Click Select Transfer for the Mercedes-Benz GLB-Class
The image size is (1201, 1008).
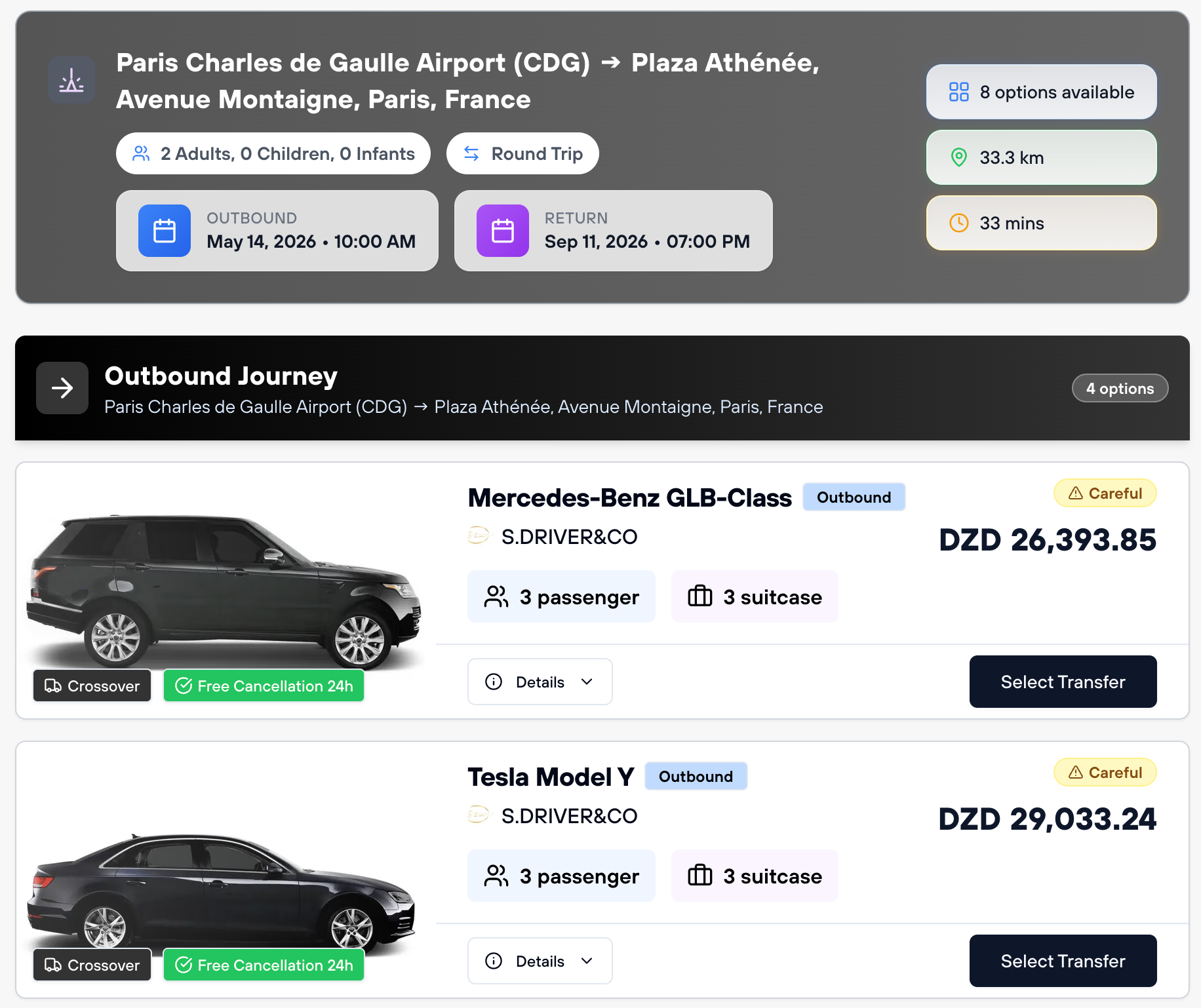coord(1062,682)
